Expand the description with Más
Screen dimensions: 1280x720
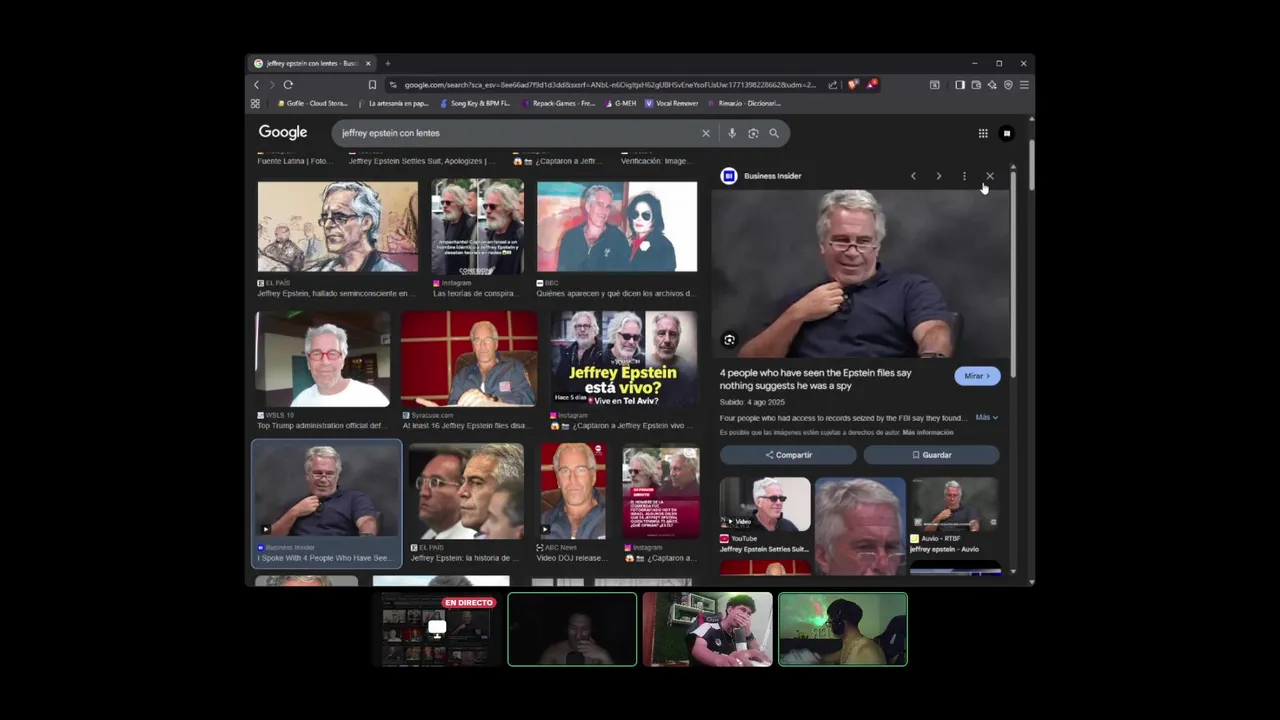point(986,417)
